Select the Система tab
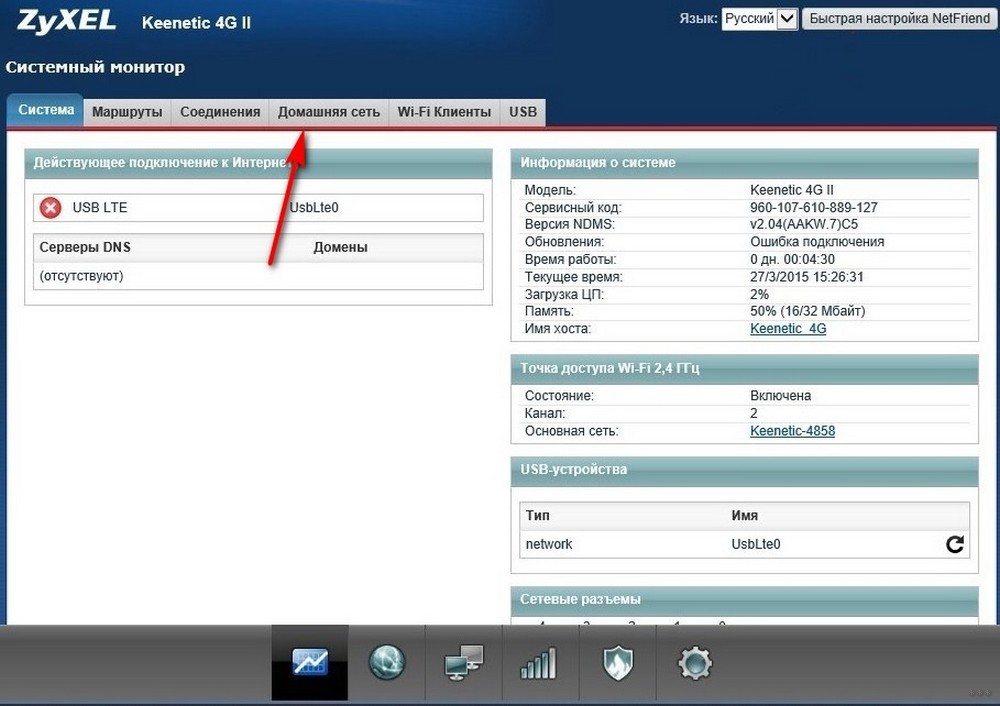The width and height of the screenshot is (1000, 706). 45,110
